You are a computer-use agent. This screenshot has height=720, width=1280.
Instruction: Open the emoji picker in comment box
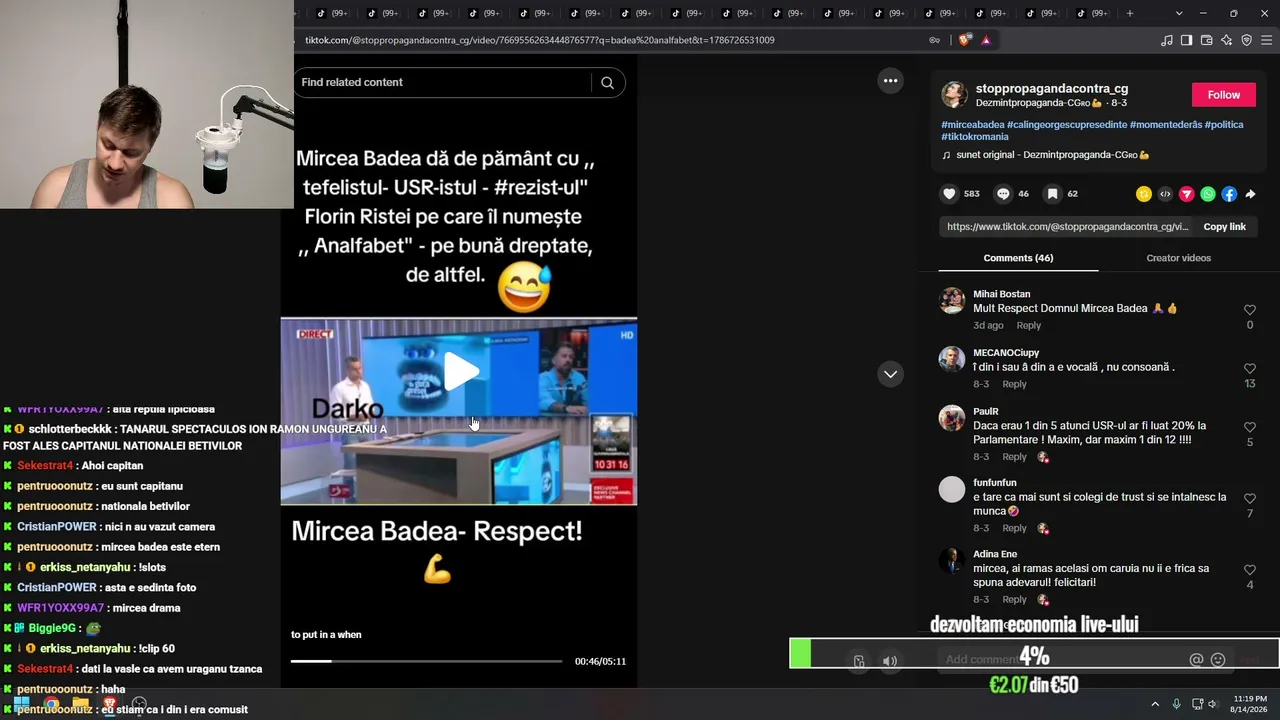point(1218,660)
